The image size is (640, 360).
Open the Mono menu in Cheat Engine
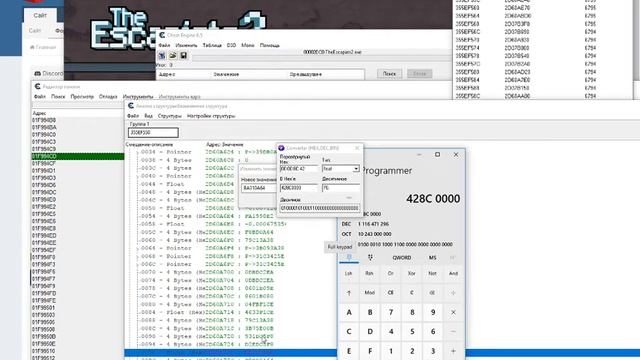point(247,45)
